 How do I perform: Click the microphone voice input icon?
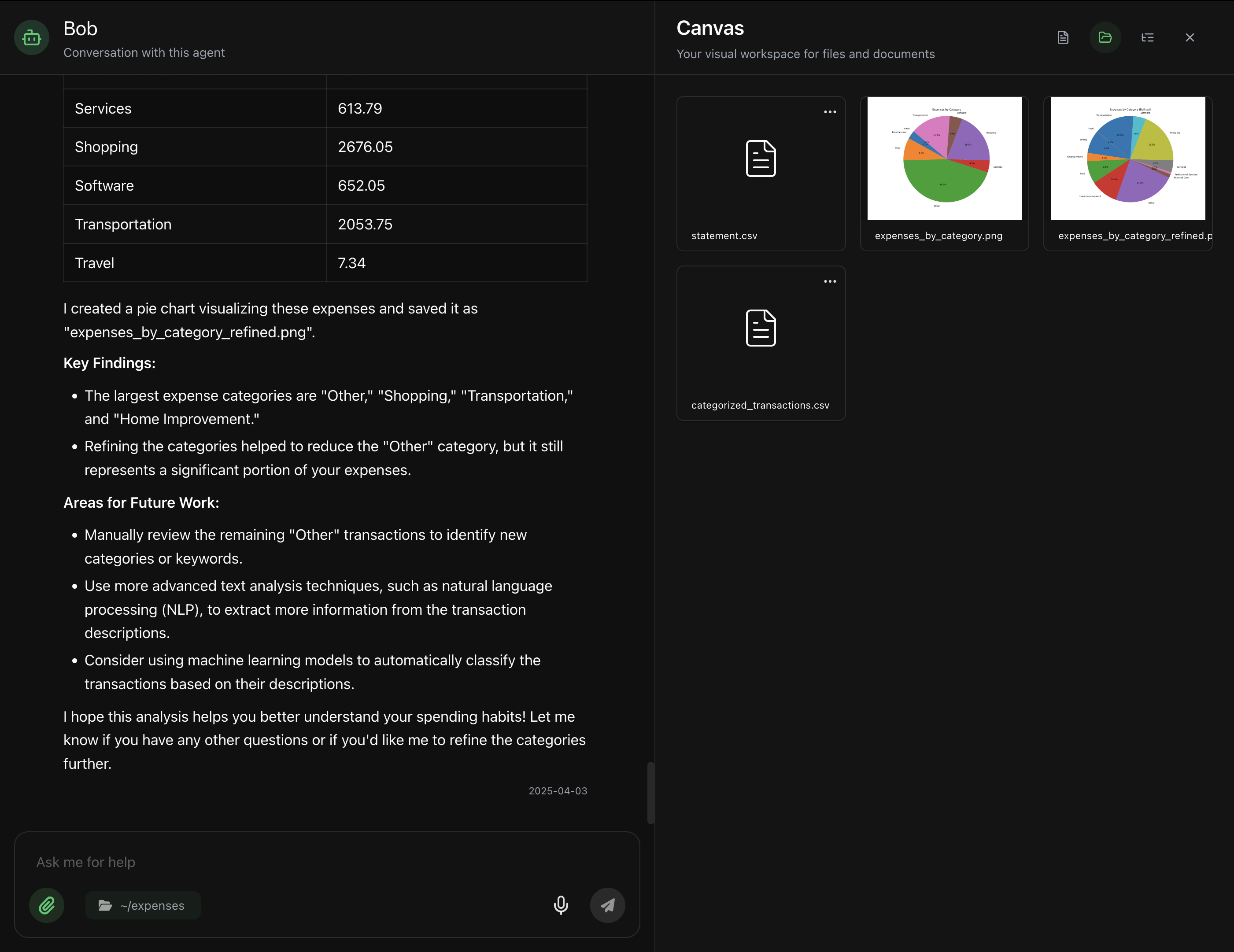coord(561,905)
